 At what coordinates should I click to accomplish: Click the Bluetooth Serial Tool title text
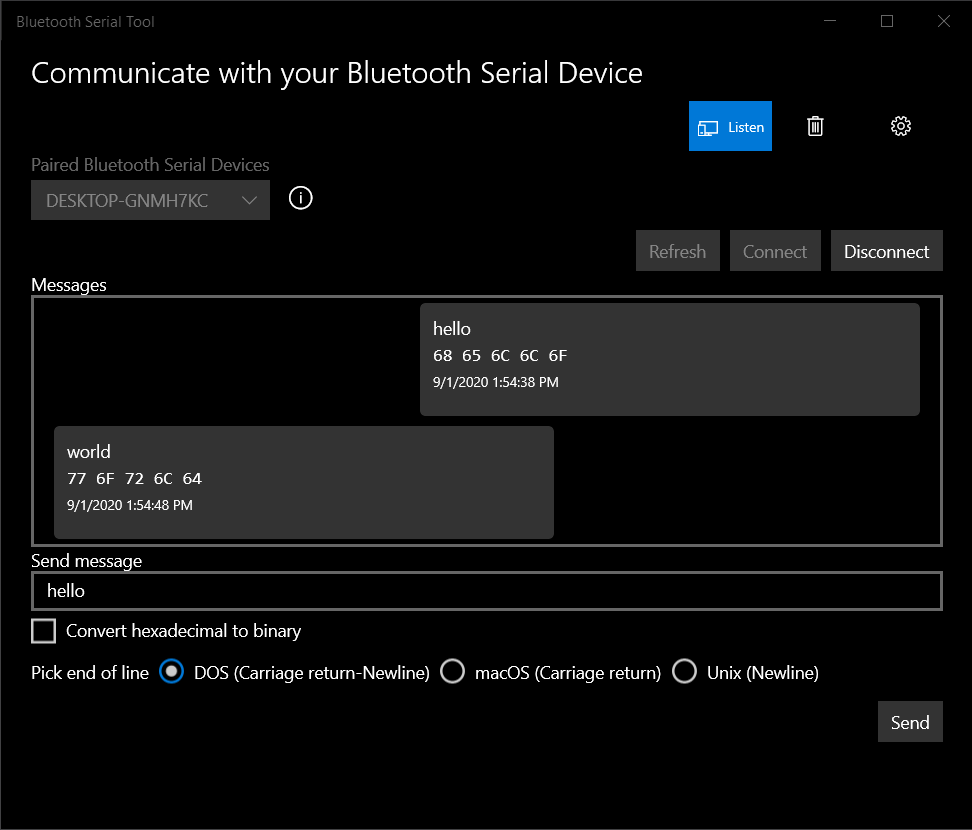point(85,21)
